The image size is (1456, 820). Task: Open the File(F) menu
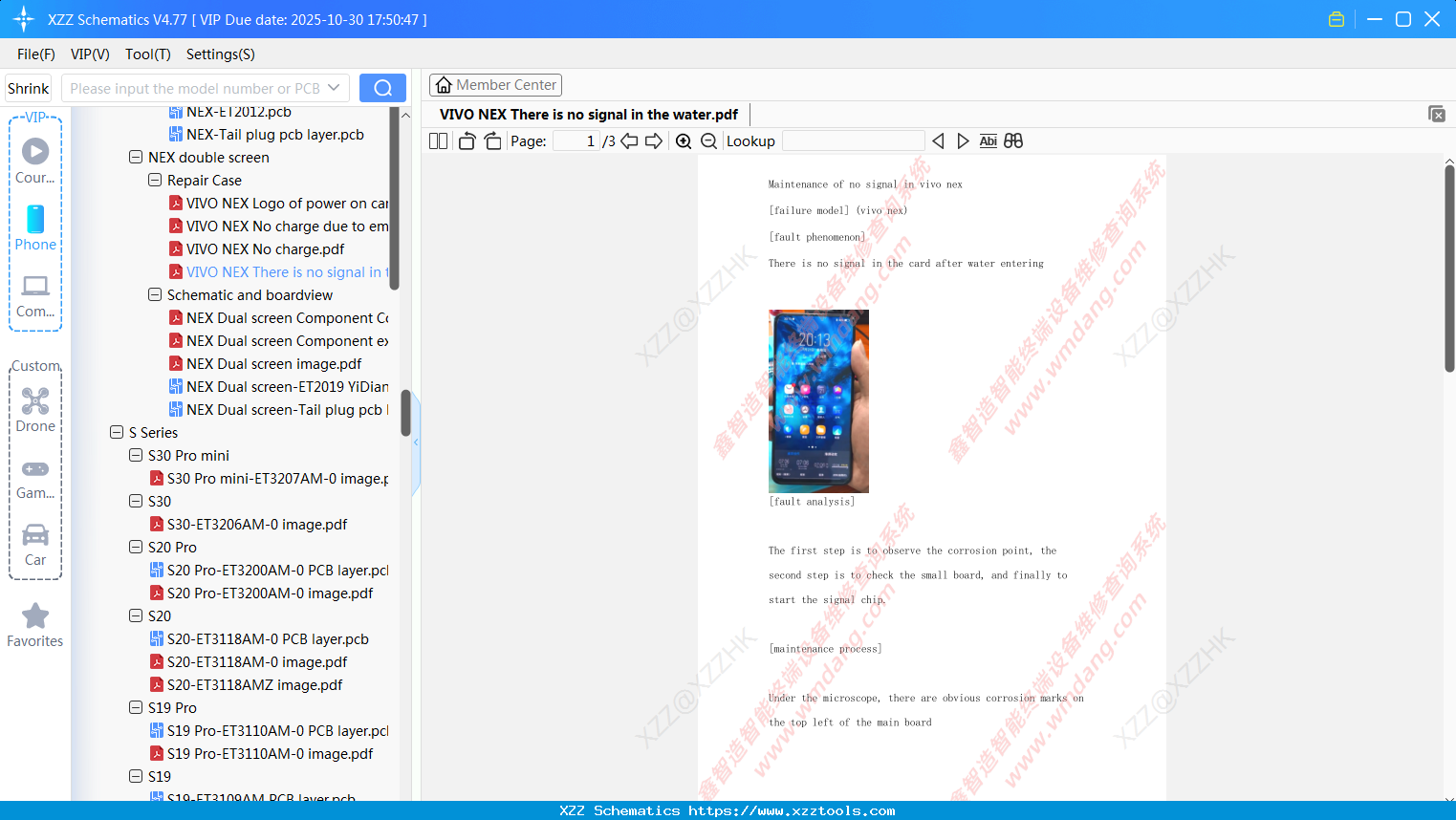[36, 54]
